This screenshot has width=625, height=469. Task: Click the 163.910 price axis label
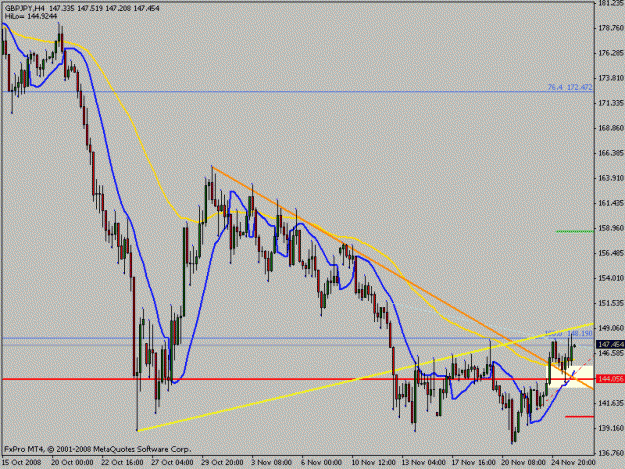point(611,178)
